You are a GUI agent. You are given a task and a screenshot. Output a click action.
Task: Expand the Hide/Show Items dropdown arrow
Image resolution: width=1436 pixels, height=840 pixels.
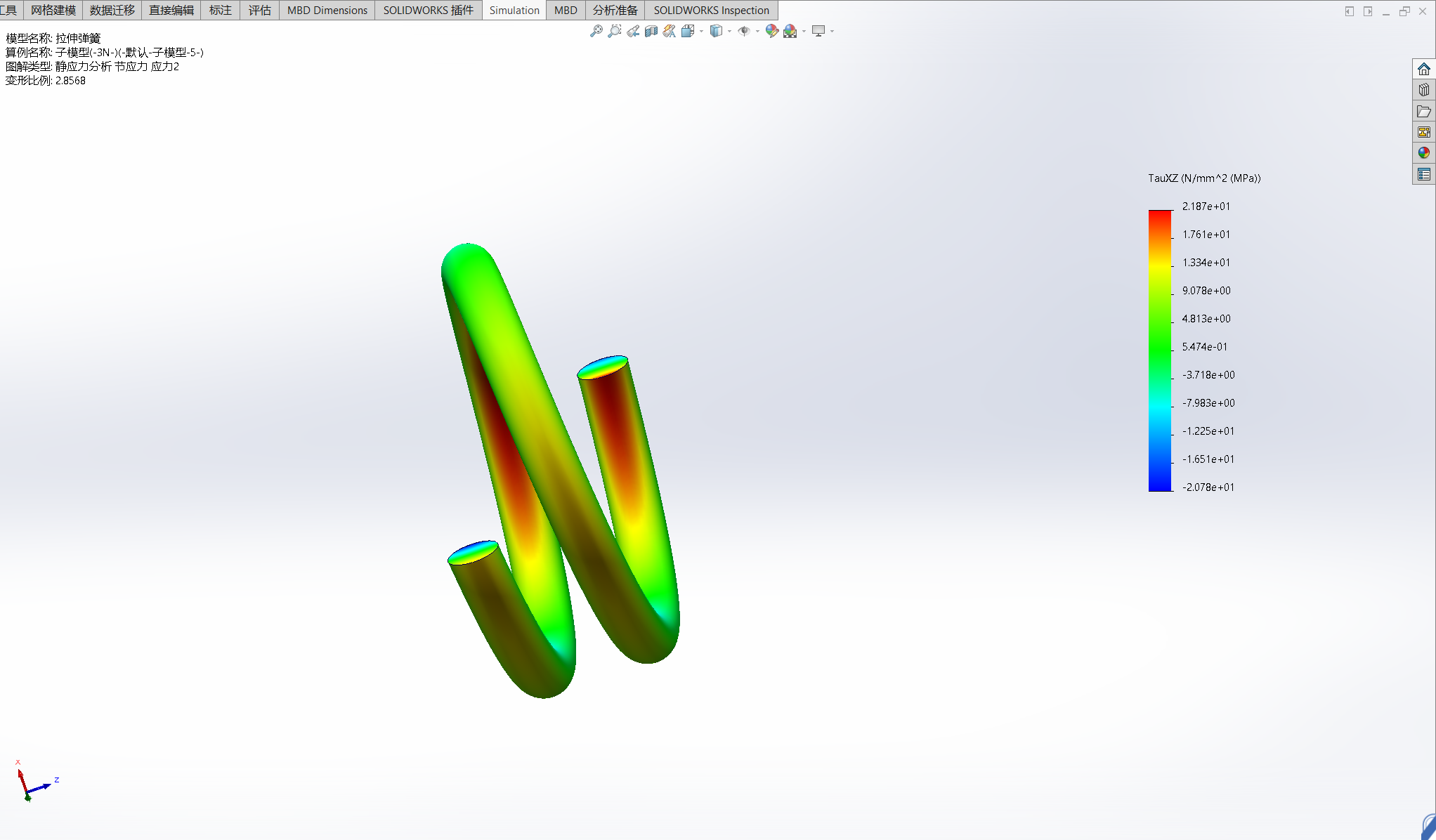click(x=757, y=31)
